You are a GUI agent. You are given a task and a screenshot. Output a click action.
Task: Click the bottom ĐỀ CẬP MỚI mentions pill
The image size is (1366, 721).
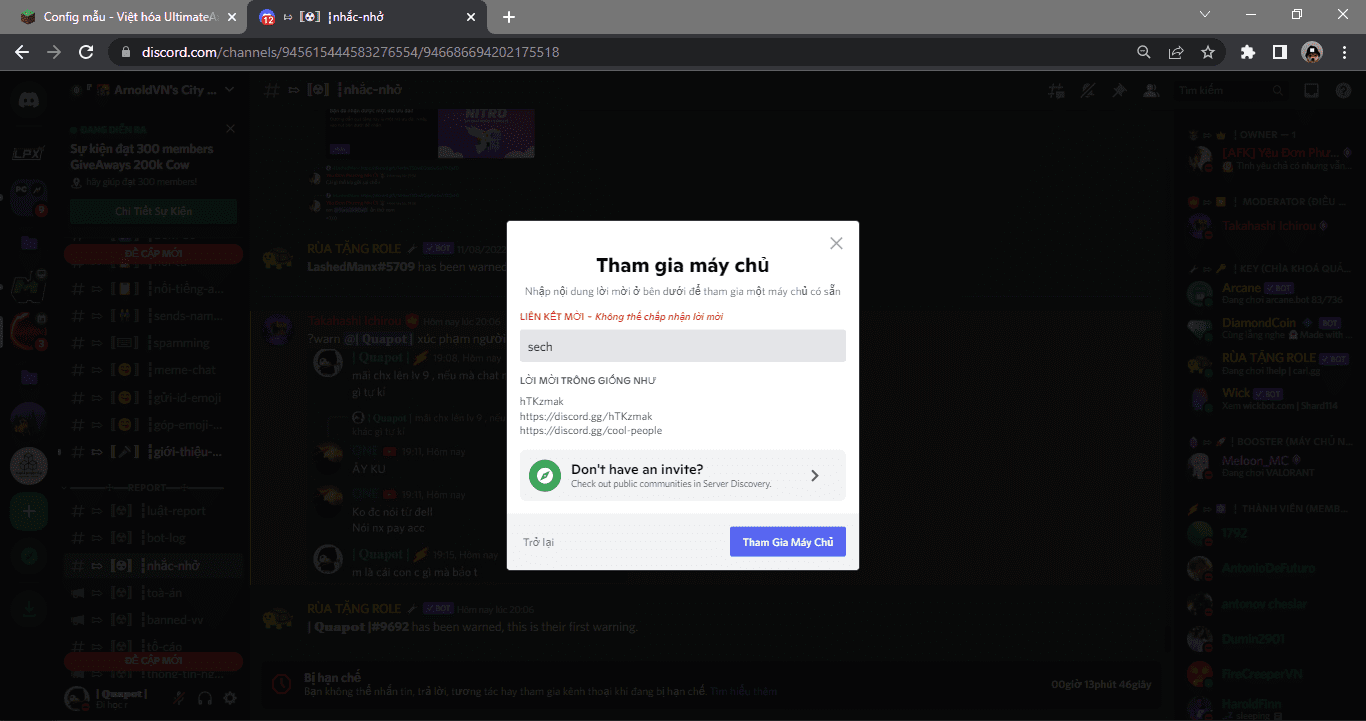pos(153,661)
